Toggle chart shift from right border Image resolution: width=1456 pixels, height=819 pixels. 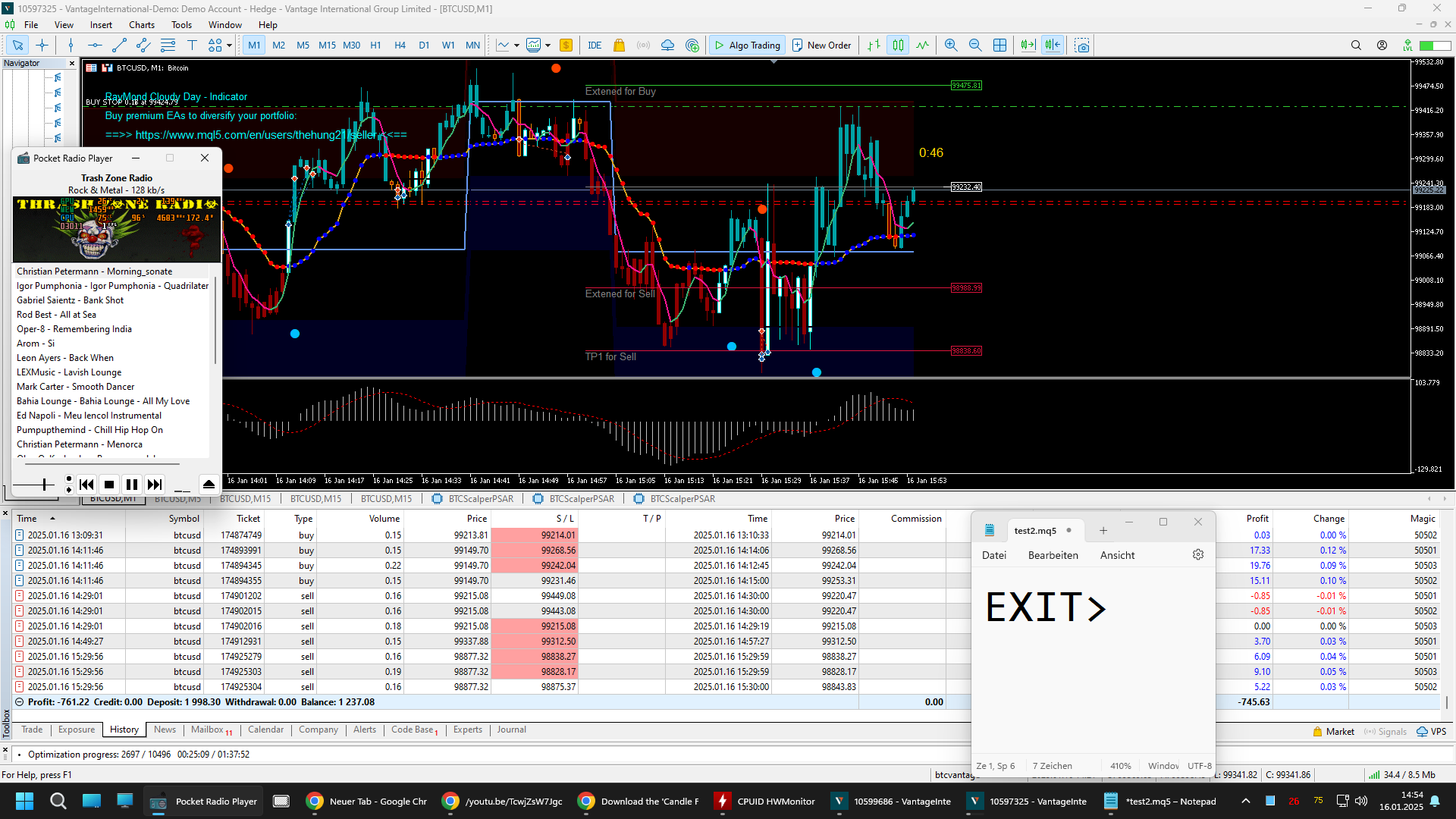(1053, 45)
